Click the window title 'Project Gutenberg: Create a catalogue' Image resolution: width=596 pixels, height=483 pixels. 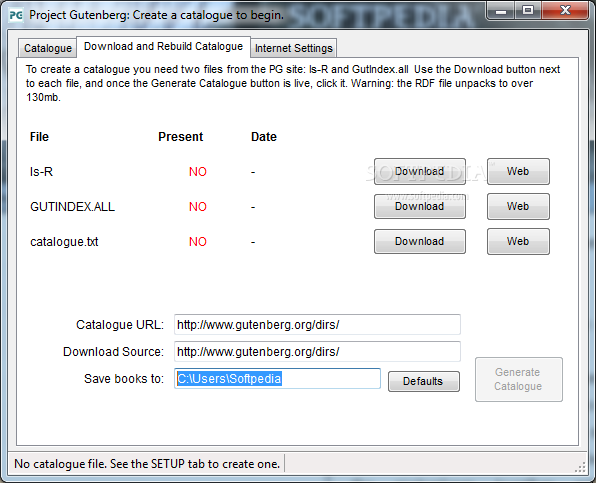156,15
